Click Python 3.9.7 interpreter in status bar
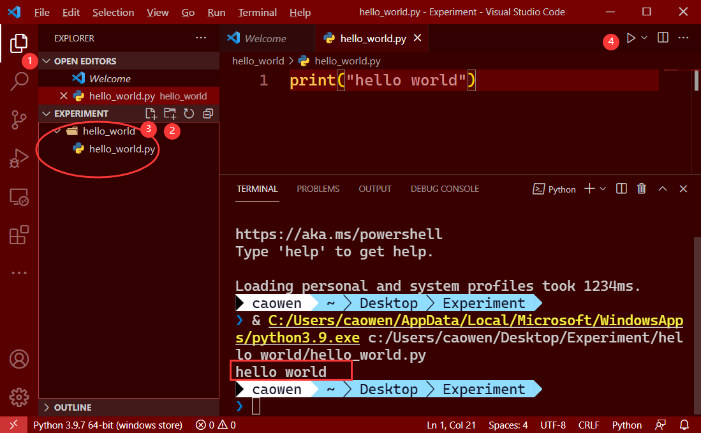 pos(108,425)
